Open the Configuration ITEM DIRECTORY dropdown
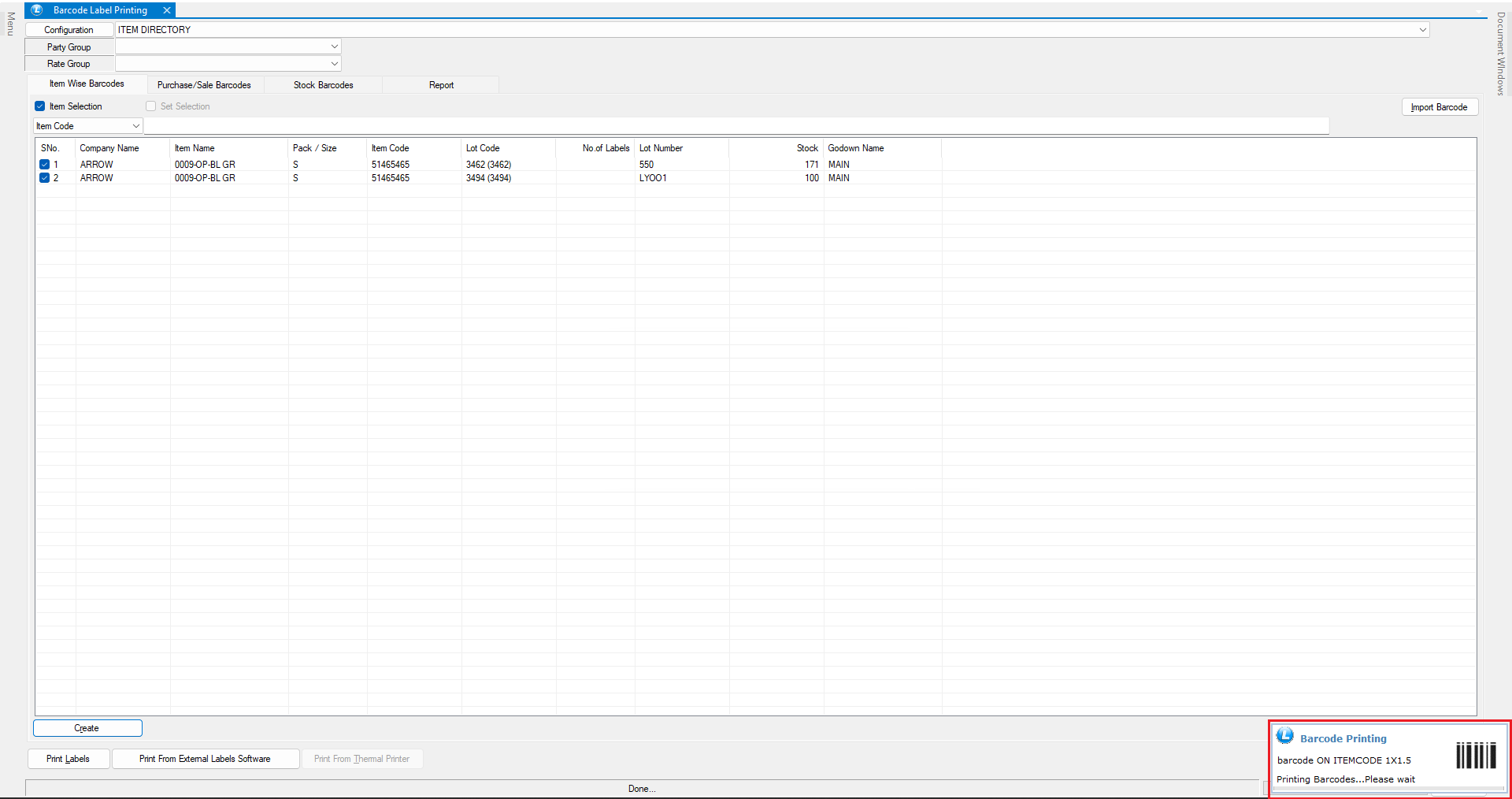 (x=1422, y=30)
